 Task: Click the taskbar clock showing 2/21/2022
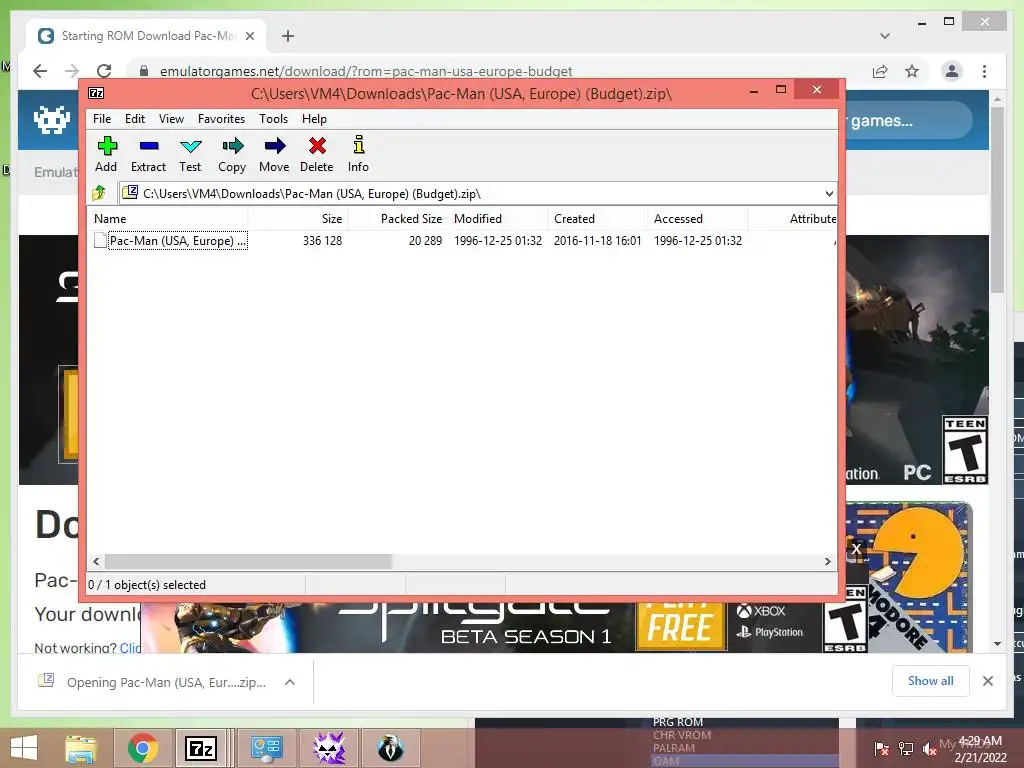pos(980,749)
